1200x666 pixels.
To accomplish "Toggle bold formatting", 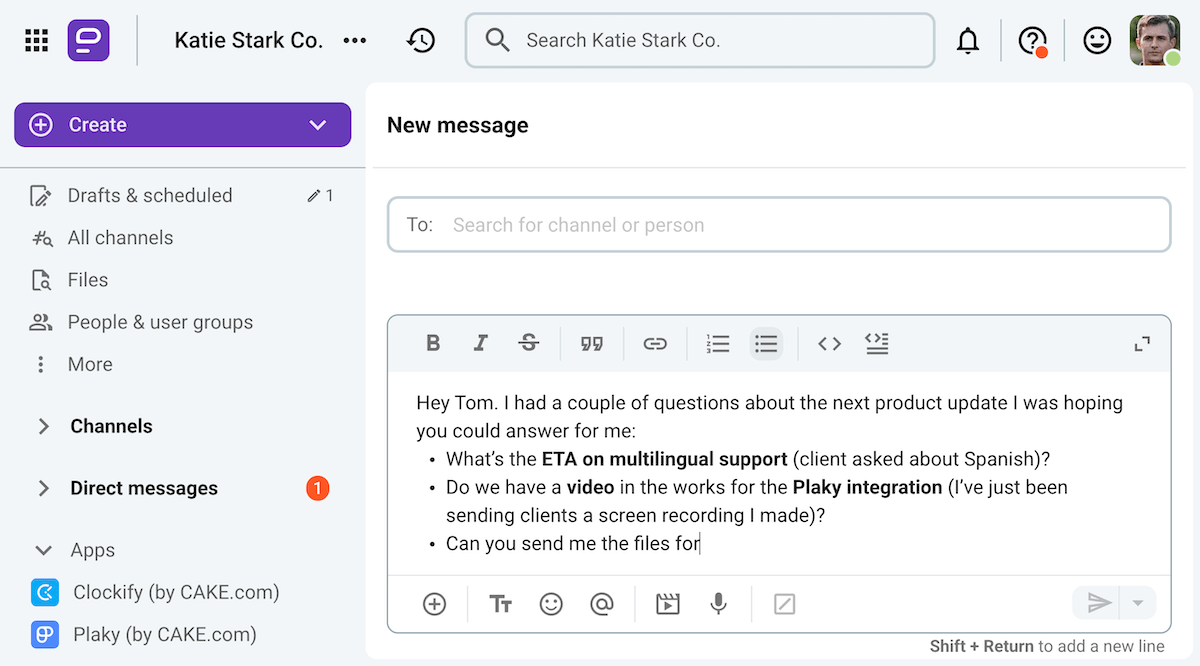I will (x=433, y=343).
